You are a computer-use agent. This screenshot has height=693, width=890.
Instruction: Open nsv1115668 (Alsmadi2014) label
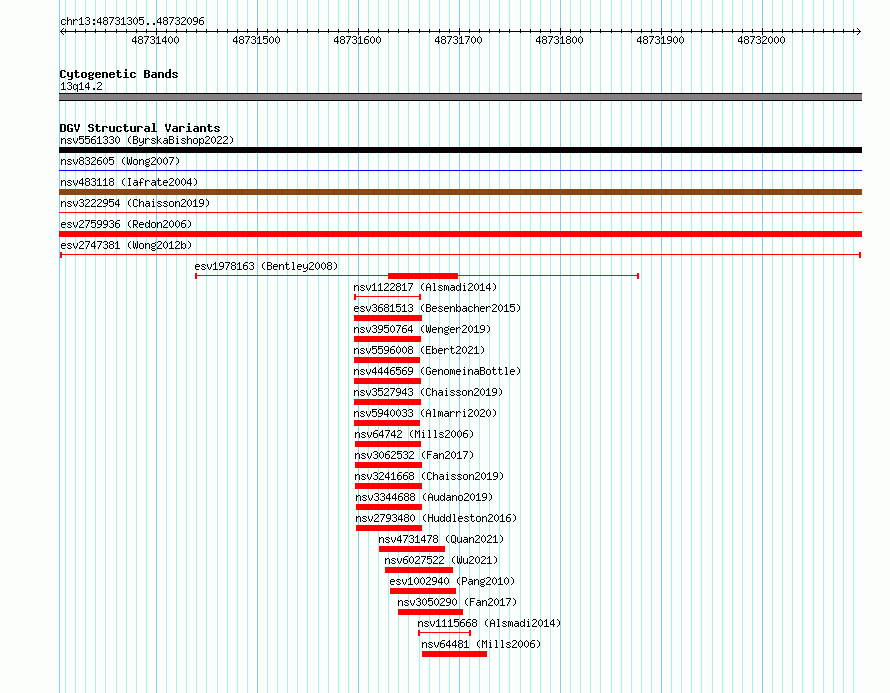pos(490,623)
